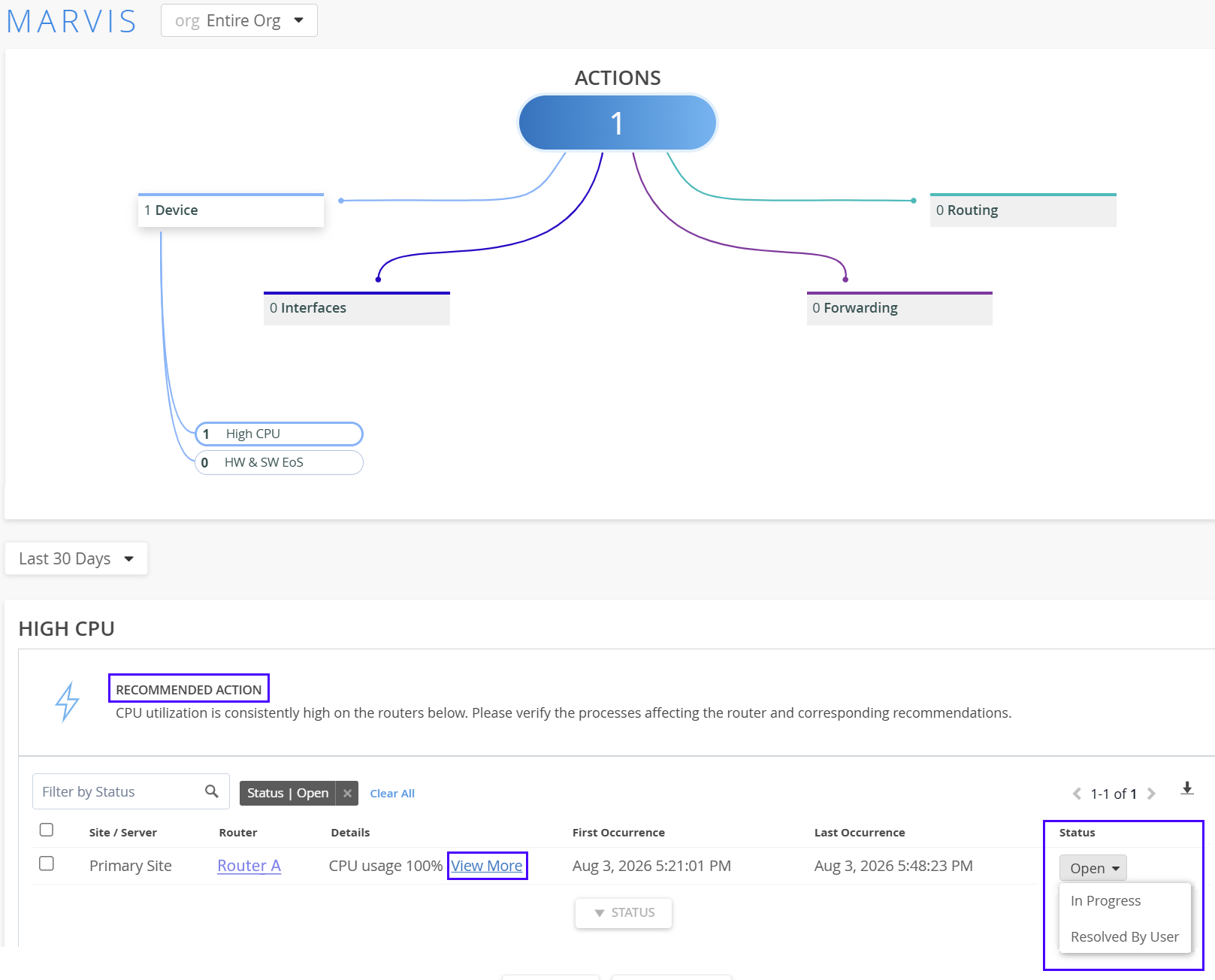Click the Actions total count bubble
Viewport: 1215px width, 980px height.
618,122
